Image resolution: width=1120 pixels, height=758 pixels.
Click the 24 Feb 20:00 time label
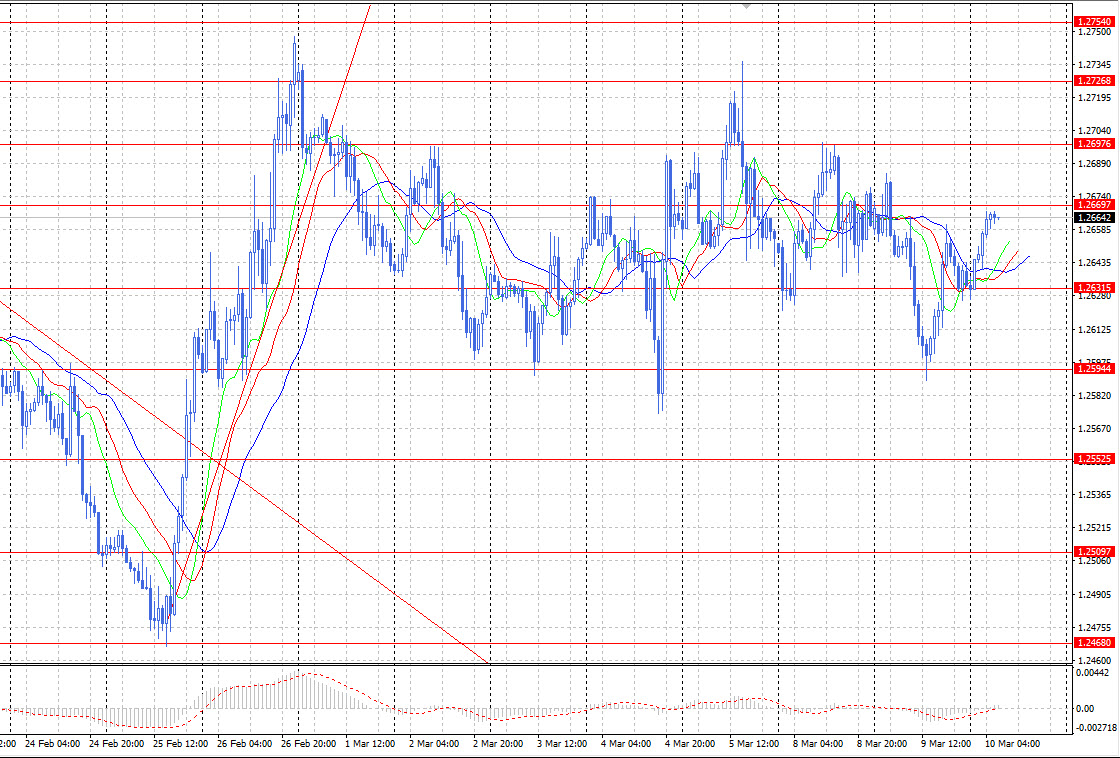116,744
